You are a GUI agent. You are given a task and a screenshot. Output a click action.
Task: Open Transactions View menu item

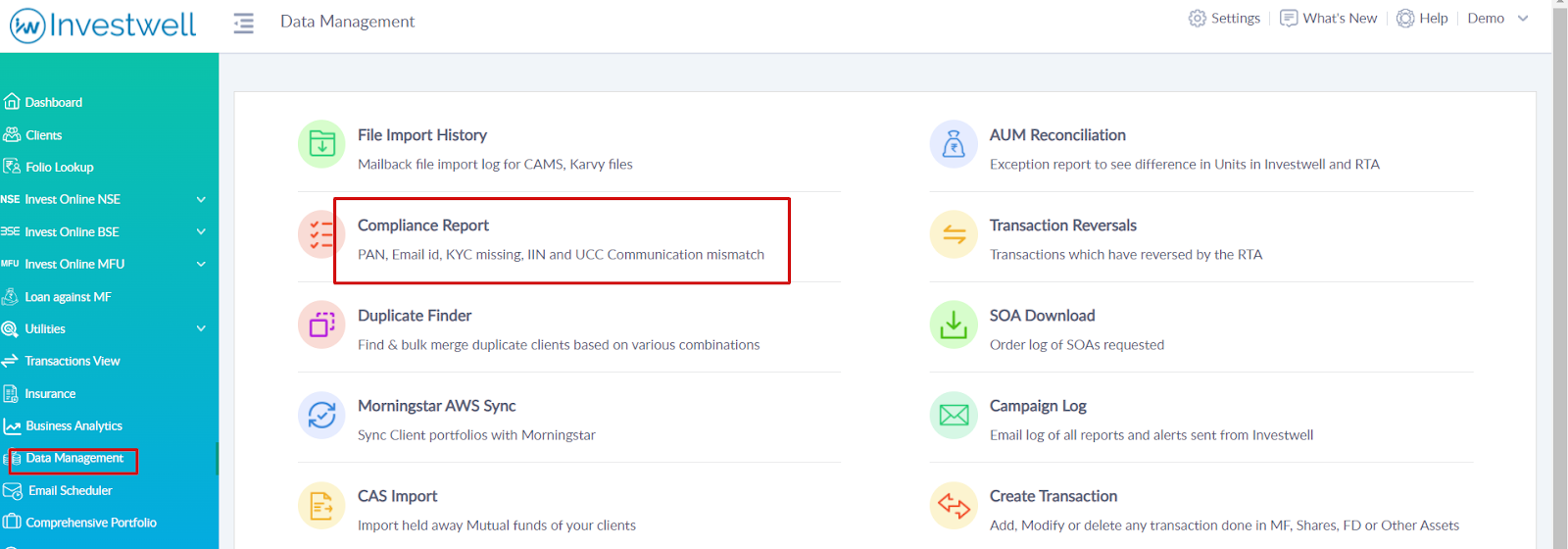(73, 362)
